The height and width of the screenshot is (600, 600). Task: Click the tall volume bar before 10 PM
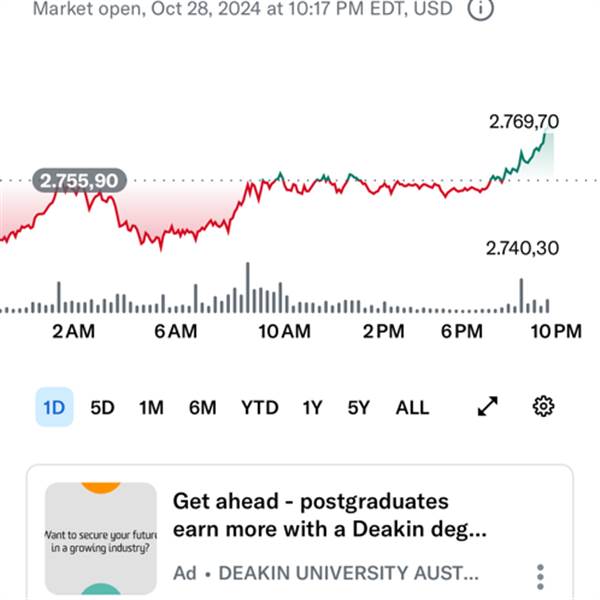pyautogui.click(x=521, y=296)
